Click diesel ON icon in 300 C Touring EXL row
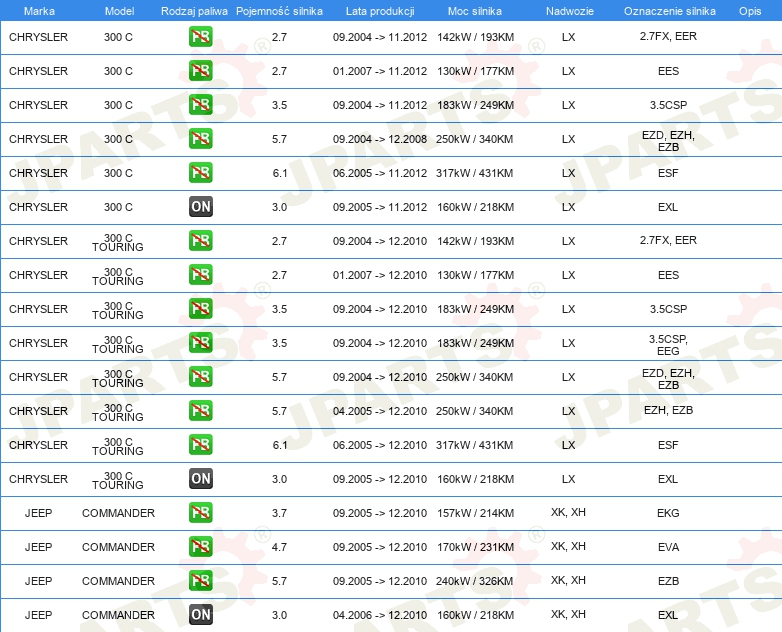 coord(200,478)
